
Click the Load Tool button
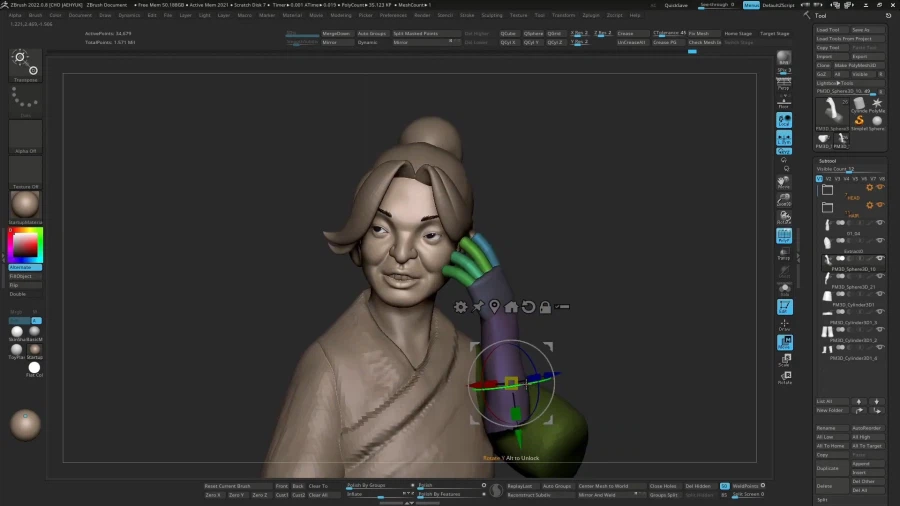tap(829, 30)
